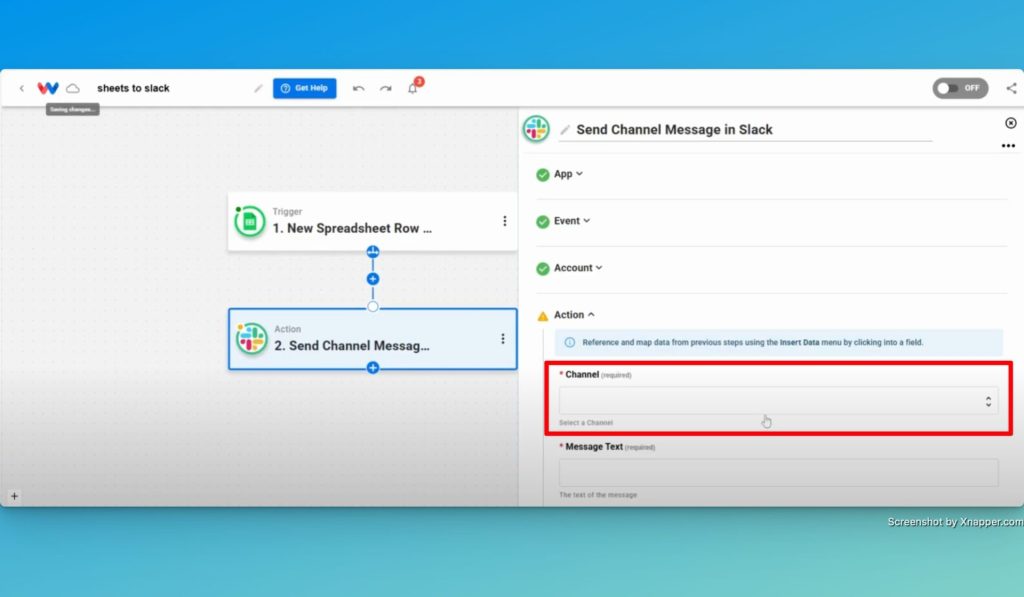Go back using the left arrow
Image resolution: width=1024 pixels, height=597 pixels.
tap(22, 88)
